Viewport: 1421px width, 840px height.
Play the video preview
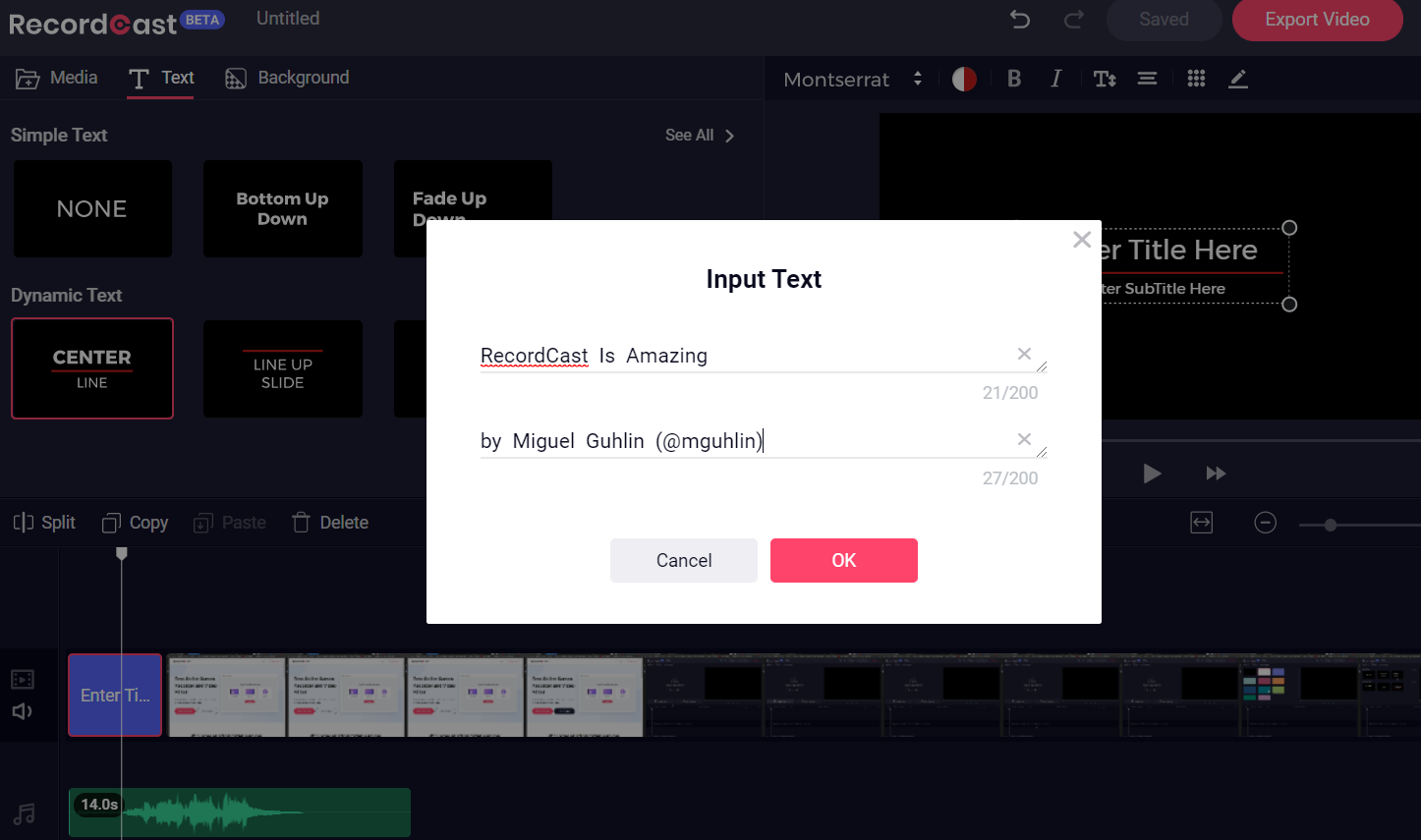pyautogui.click(x=1152, y=475)
